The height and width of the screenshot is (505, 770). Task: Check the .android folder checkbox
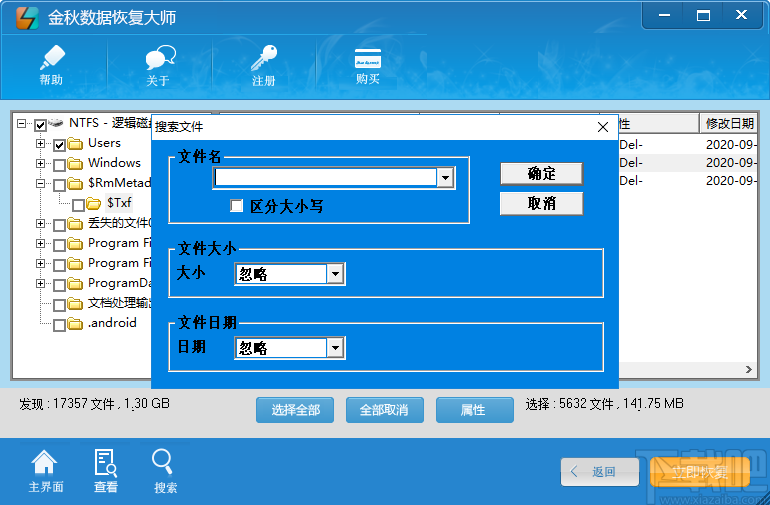[59, 325]
